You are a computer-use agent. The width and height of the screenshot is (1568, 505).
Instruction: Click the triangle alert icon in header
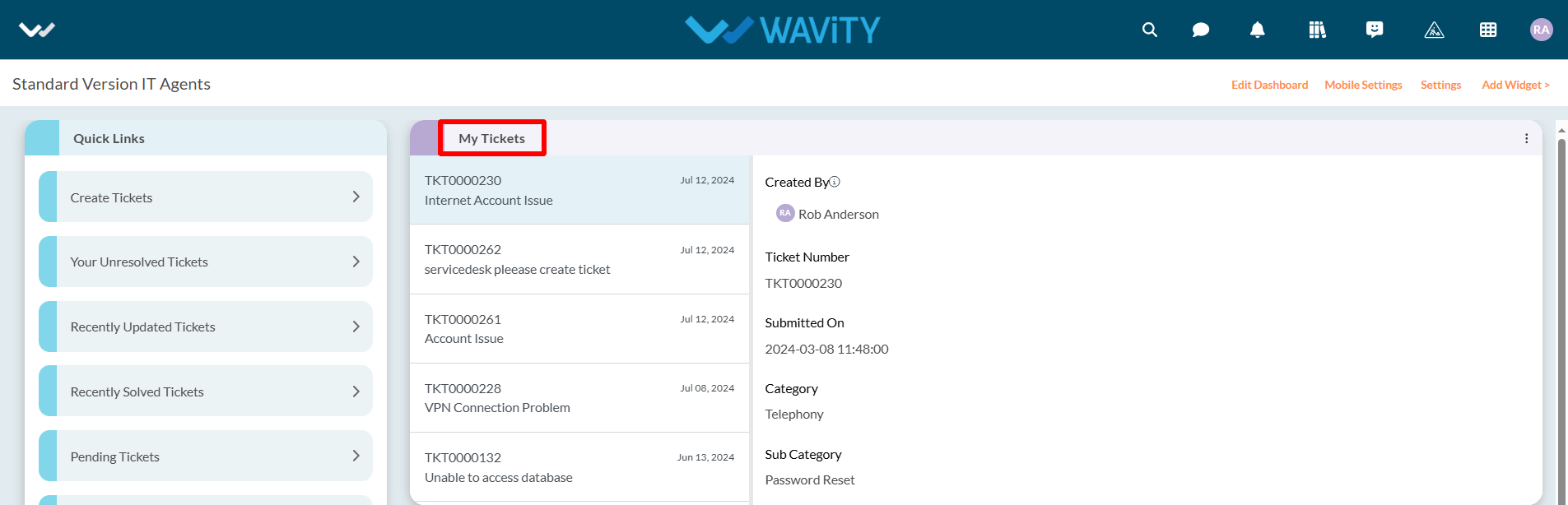pyautogui.click(x=1434, y=30)
